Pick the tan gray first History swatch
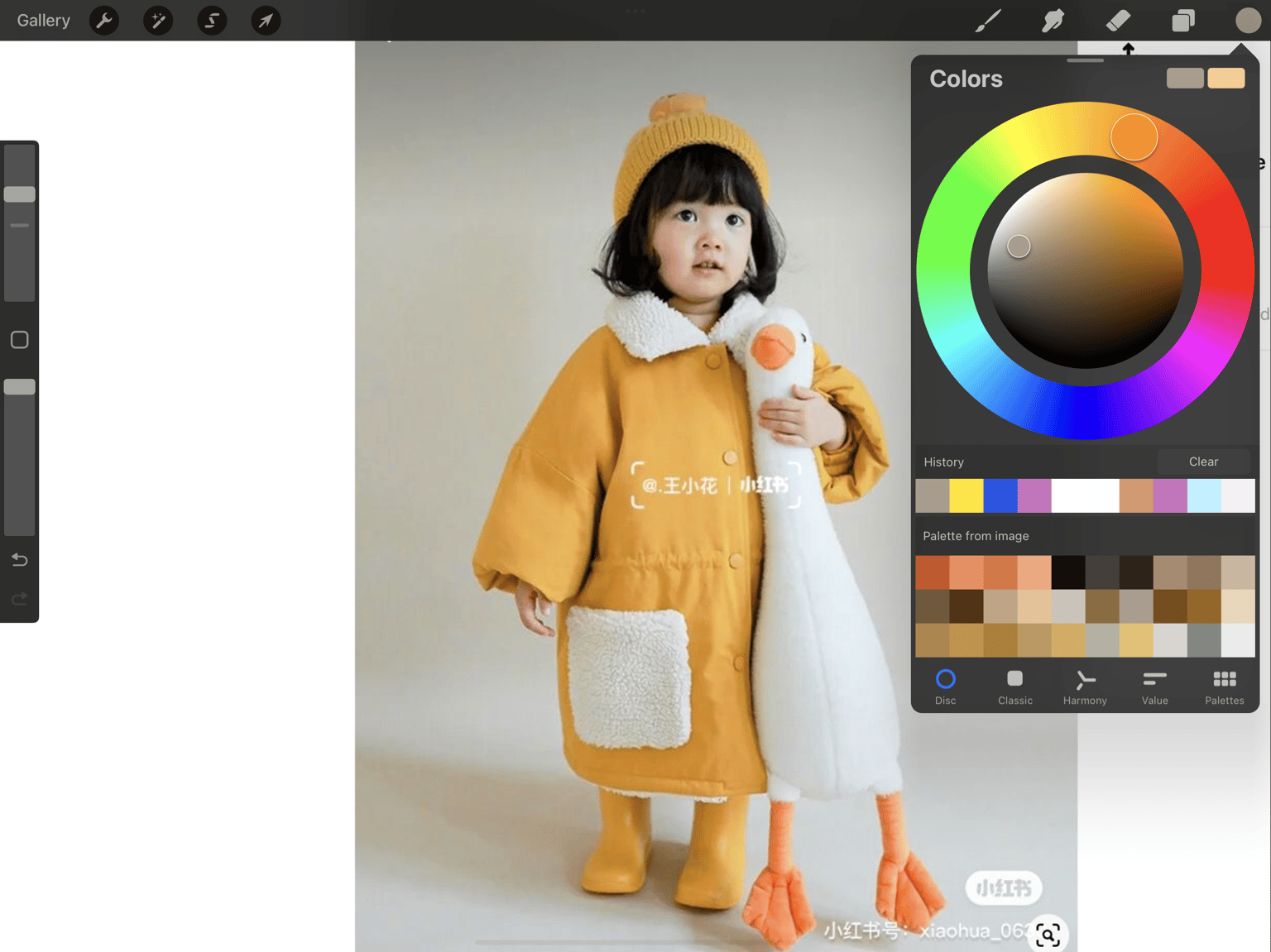The height and width of the screenshot is (952, 1271). click(x=932, y=495)
